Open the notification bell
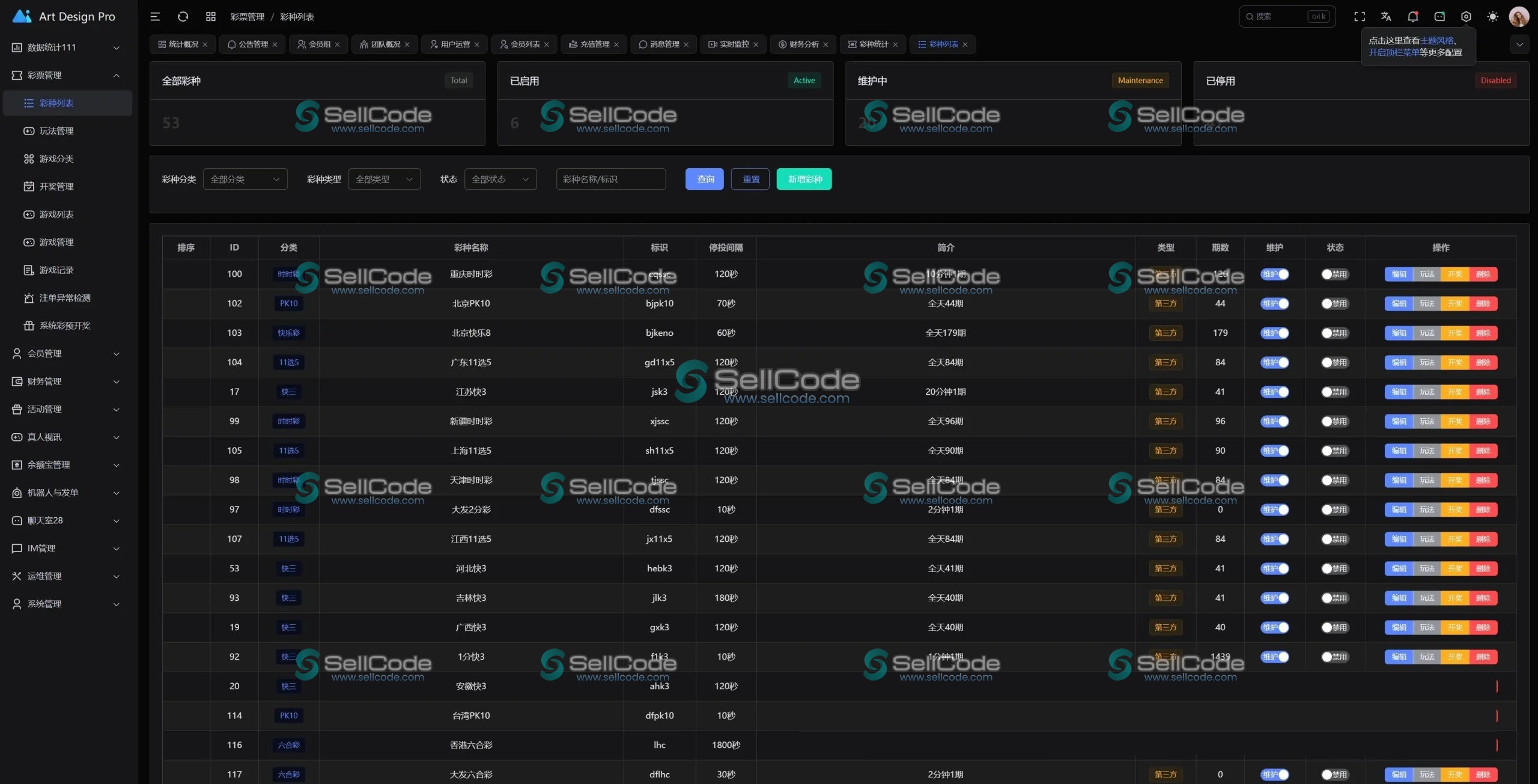 pos(1413,17)
